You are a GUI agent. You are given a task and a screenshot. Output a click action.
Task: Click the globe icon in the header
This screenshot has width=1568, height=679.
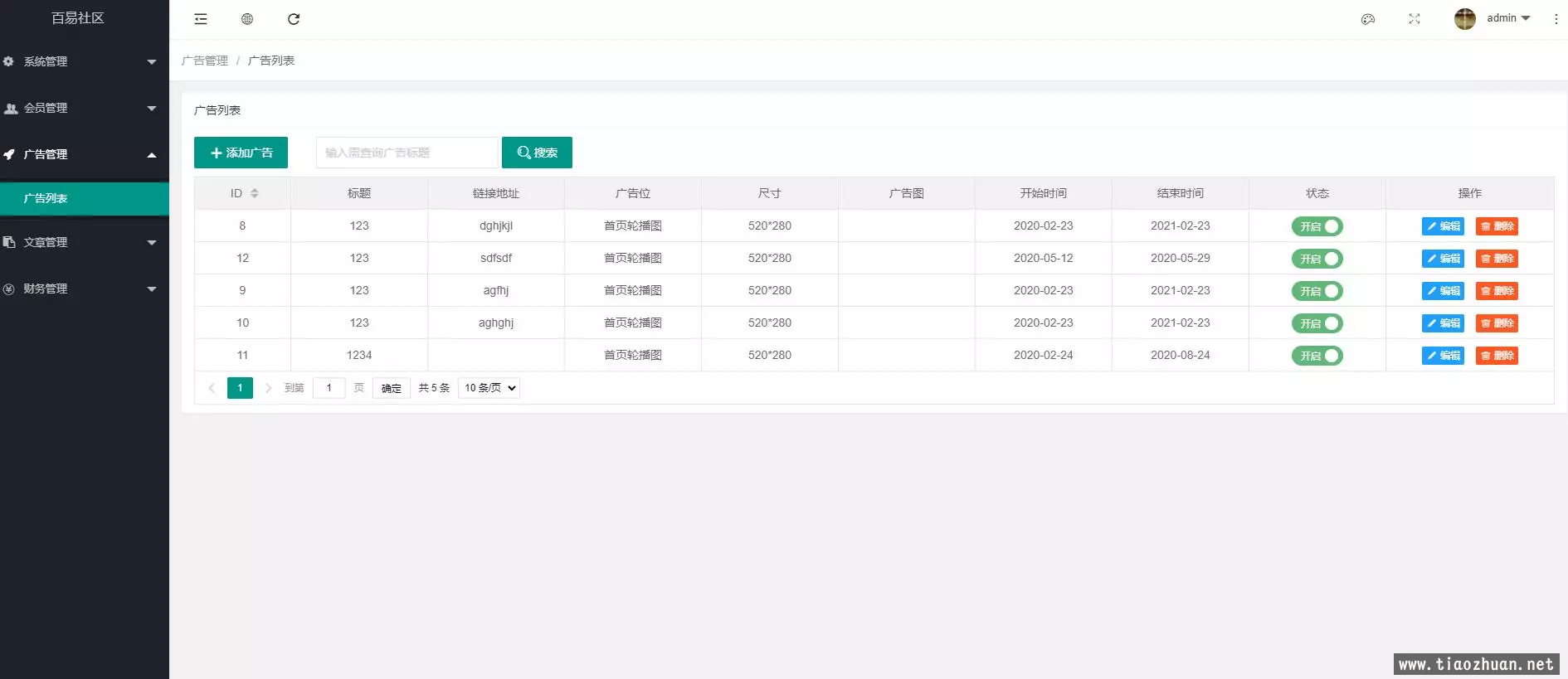[x=247, y=19]
